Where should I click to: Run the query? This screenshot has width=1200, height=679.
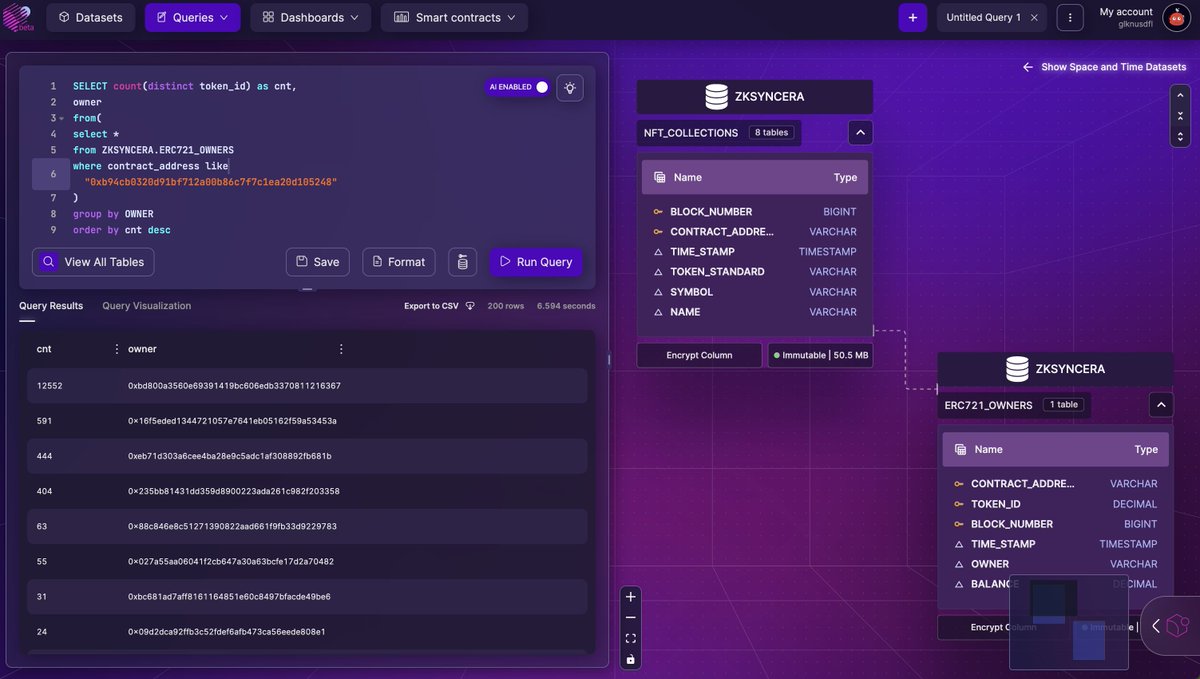[x=536, y=262]
